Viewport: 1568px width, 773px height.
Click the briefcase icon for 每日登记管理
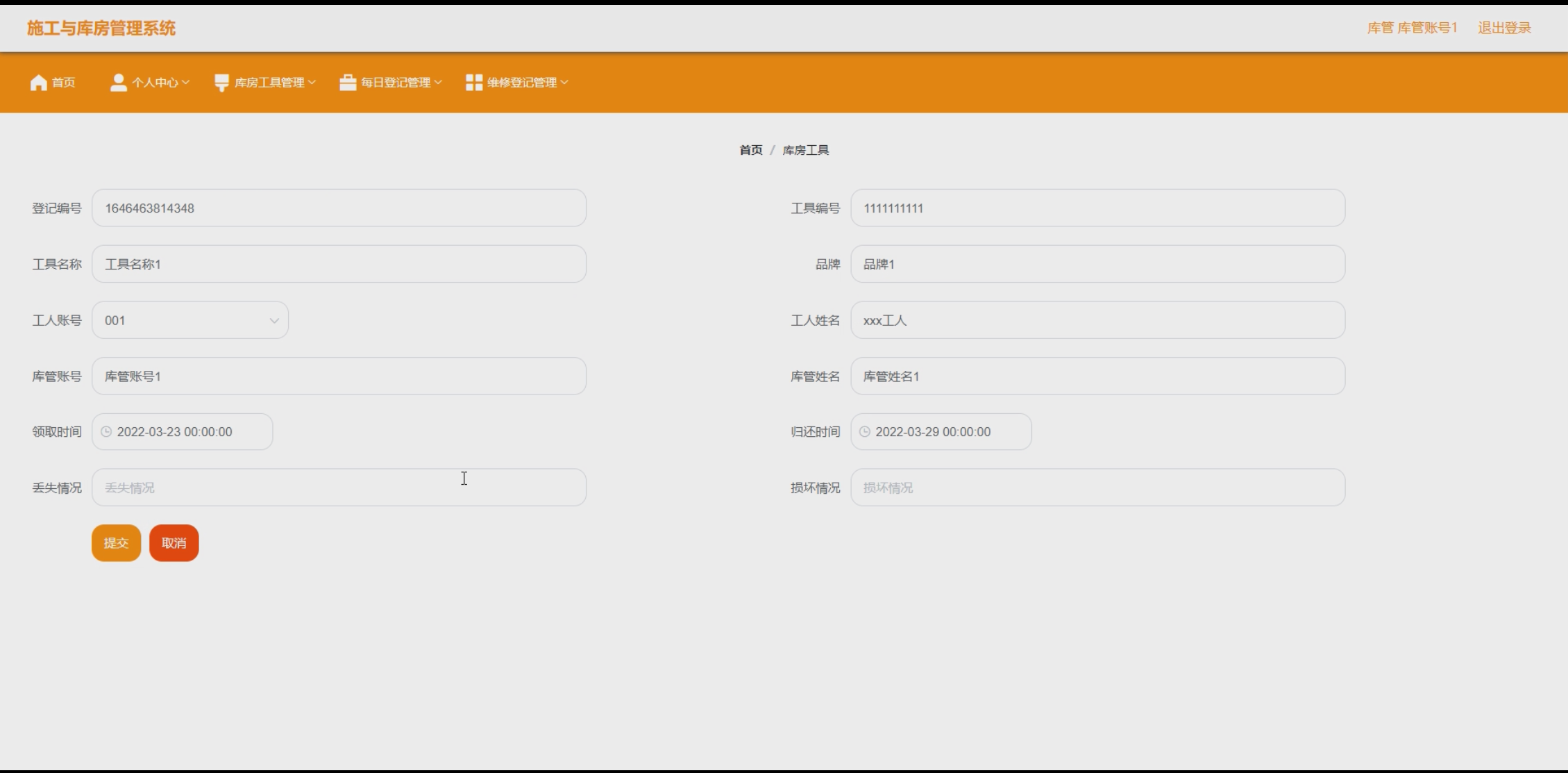(x=348, y=83)
